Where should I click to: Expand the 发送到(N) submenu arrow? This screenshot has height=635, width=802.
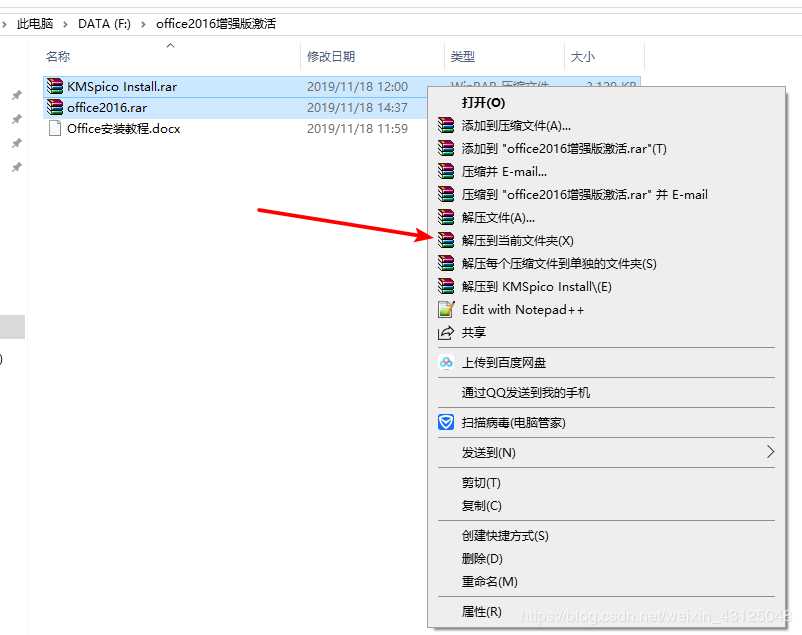coord(770,452)
